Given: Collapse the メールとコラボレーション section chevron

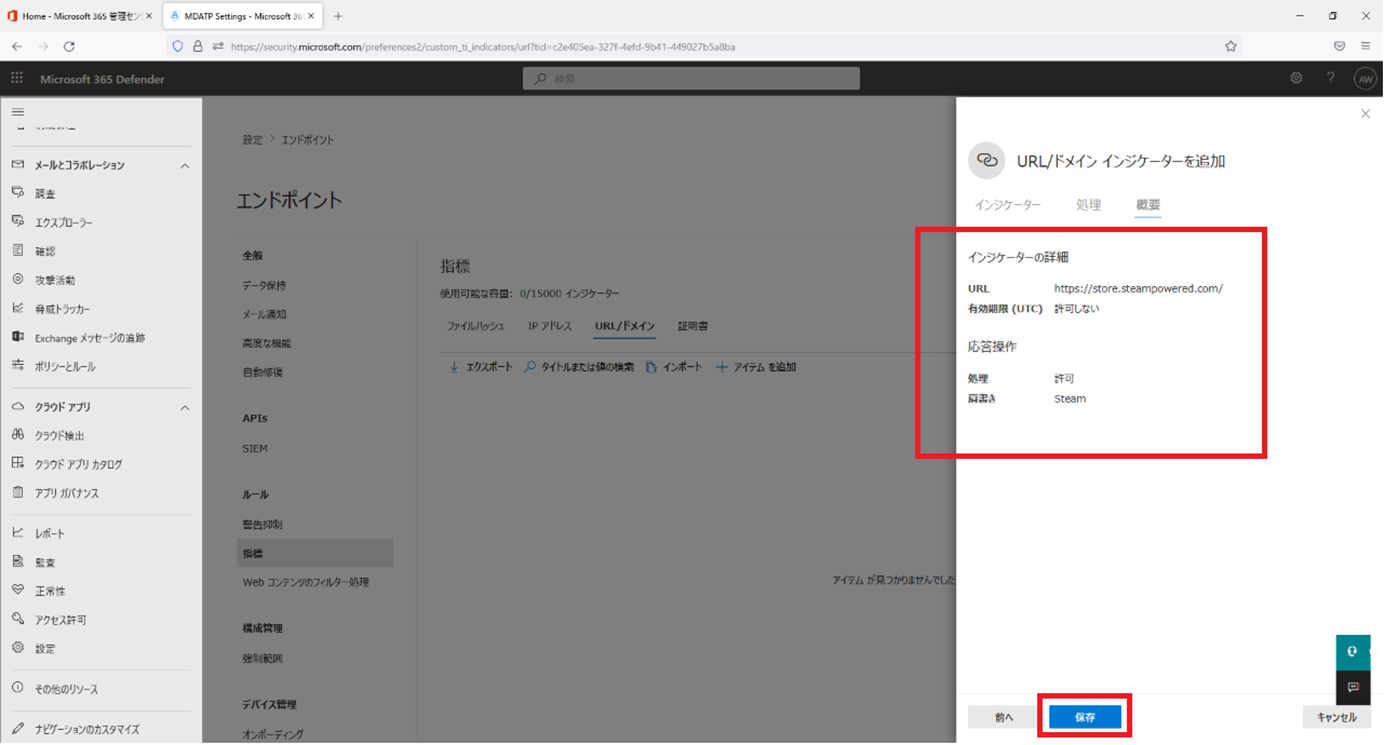Looking at the screenshot, I should pos(184,166).
